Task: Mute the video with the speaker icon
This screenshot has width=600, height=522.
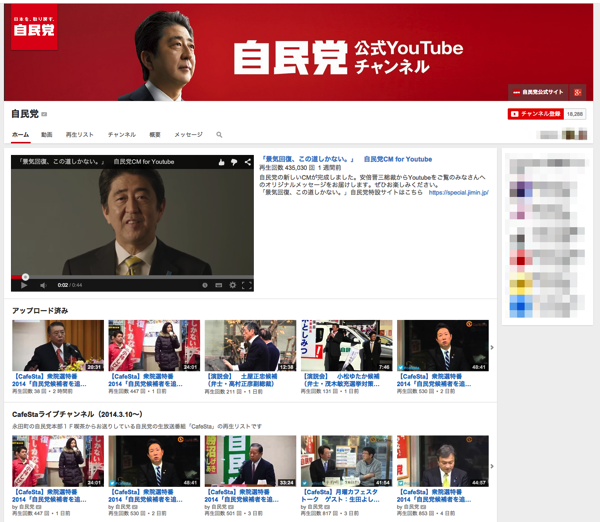Action: pos(43,285)
